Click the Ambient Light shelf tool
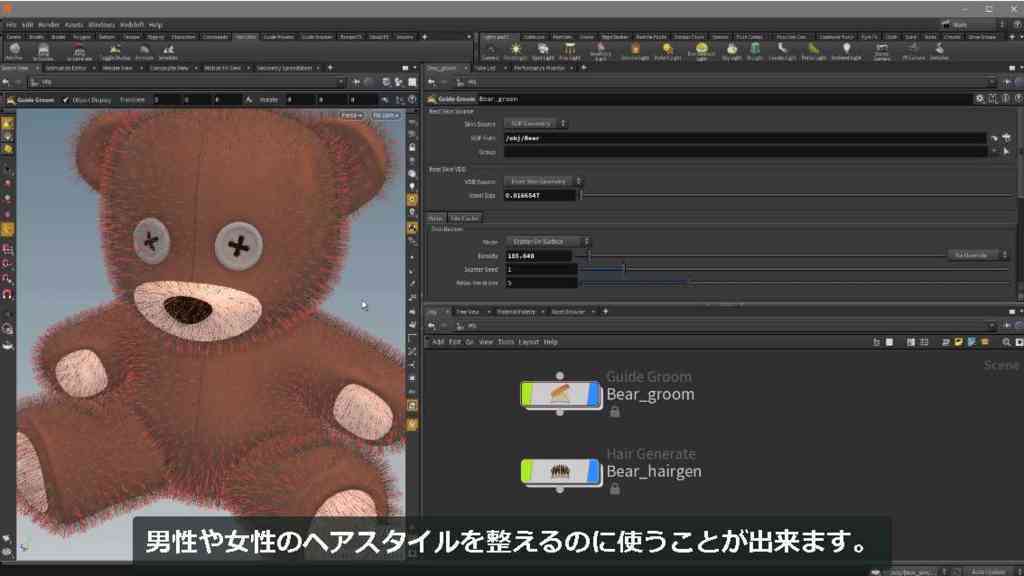1024x576 pixels. point(846,51)
